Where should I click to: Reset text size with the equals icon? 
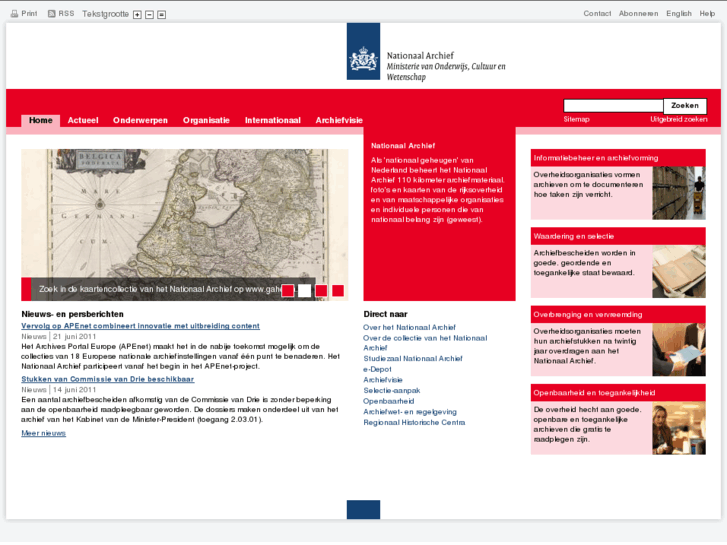(x=161, y=15)
